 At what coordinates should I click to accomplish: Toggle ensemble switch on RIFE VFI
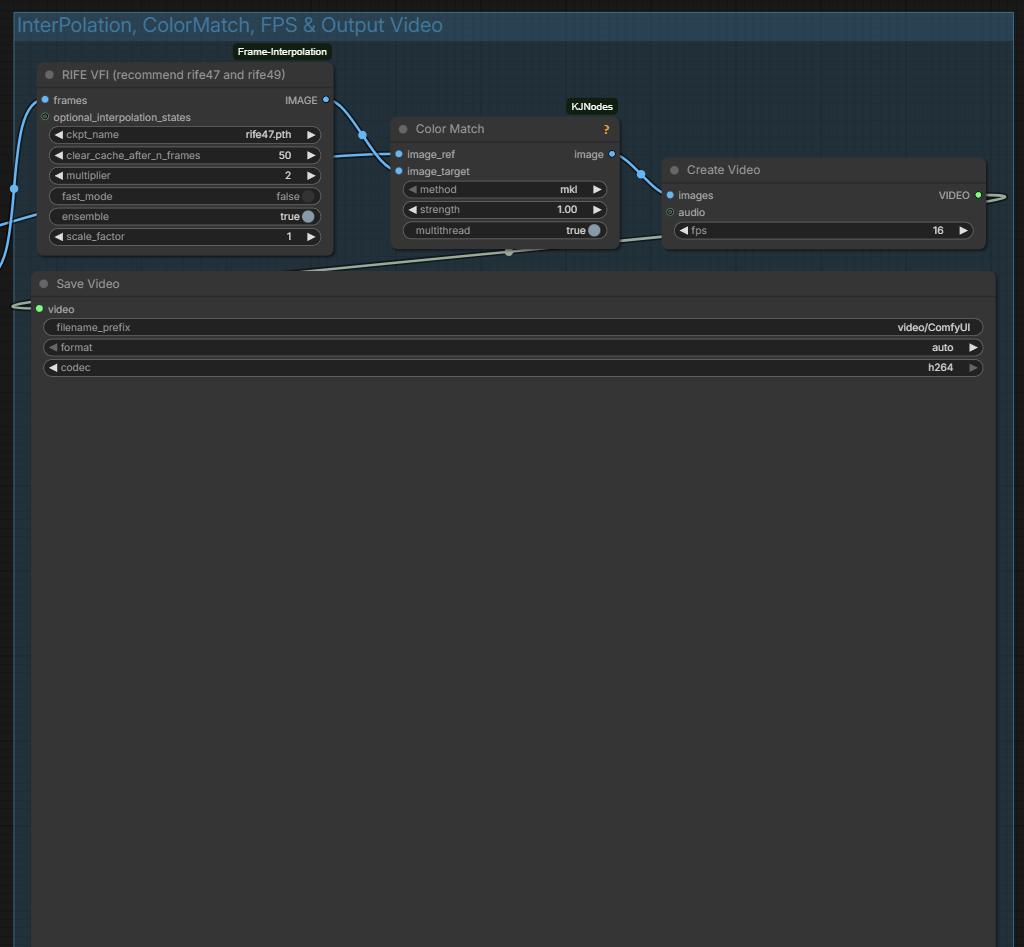(x=308, y=216)
